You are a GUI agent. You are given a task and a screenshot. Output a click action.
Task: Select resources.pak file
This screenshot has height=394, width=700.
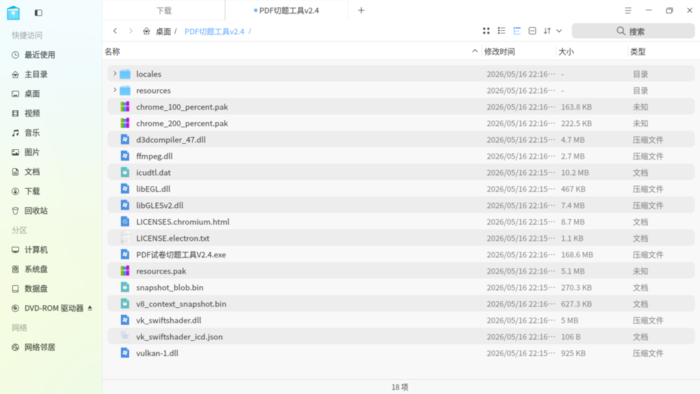(401, 271)
